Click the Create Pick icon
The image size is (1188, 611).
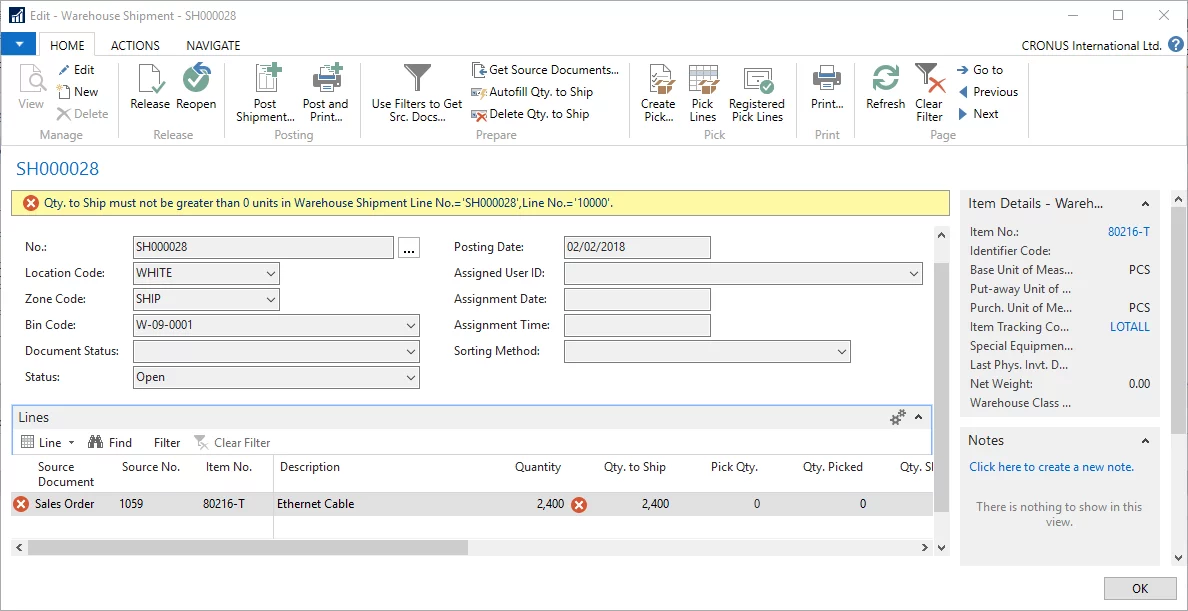point(658,92)
